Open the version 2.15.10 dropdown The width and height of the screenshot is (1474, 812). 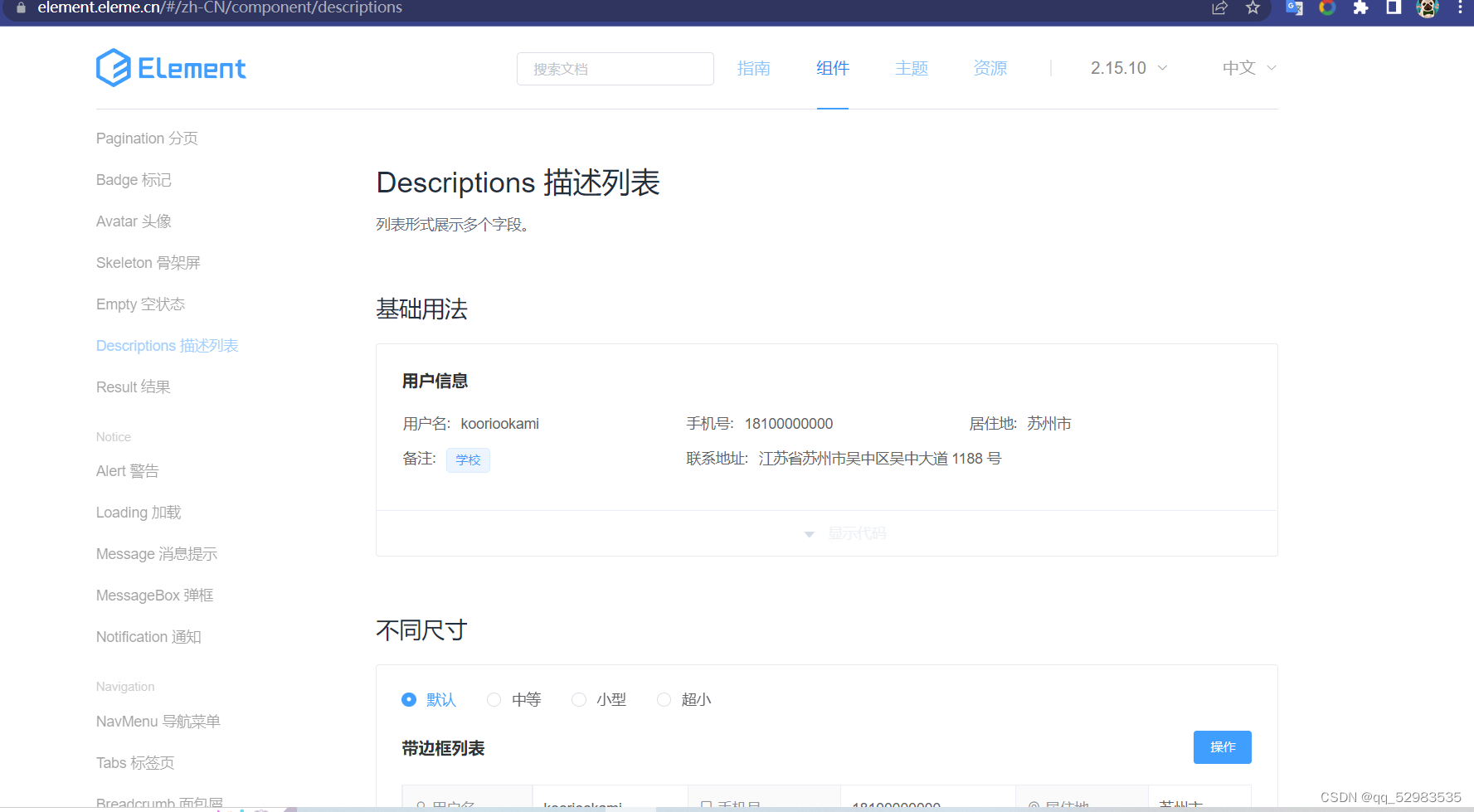click(1128, 68)
